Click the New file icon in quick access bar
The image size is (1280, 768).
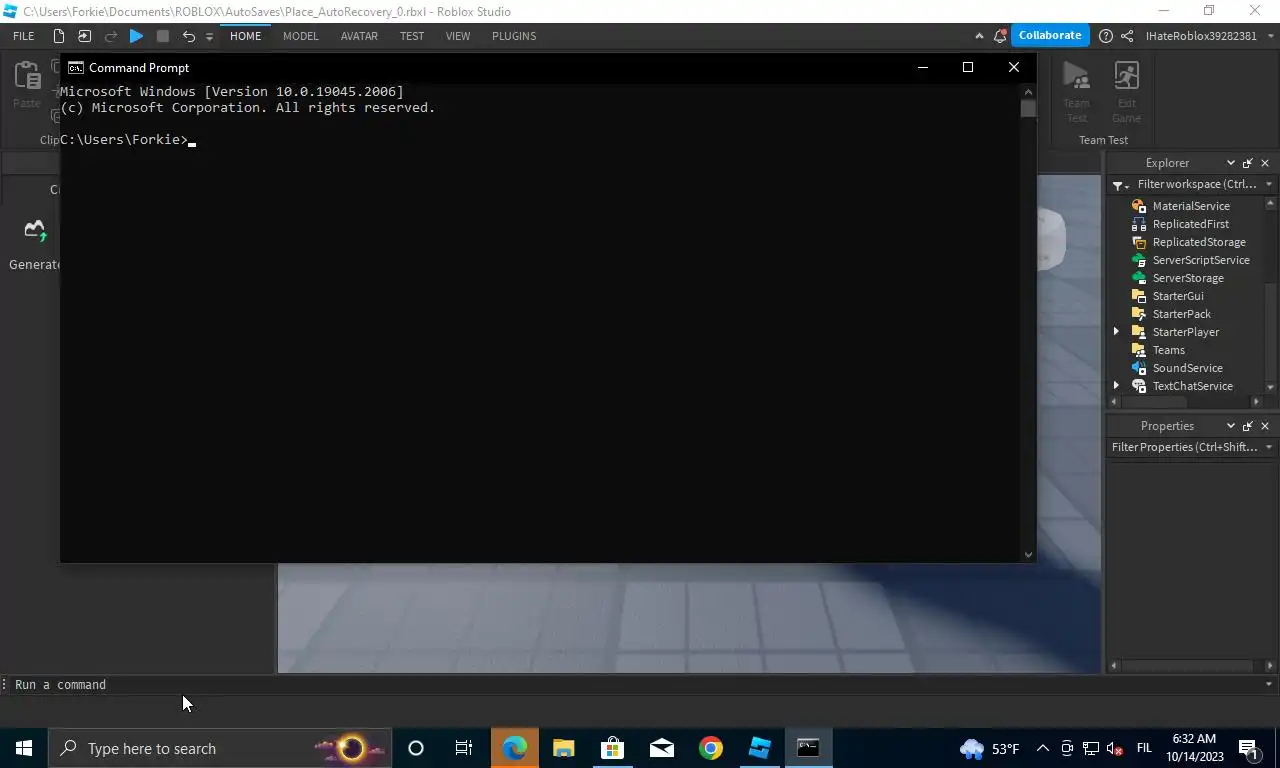59,36
